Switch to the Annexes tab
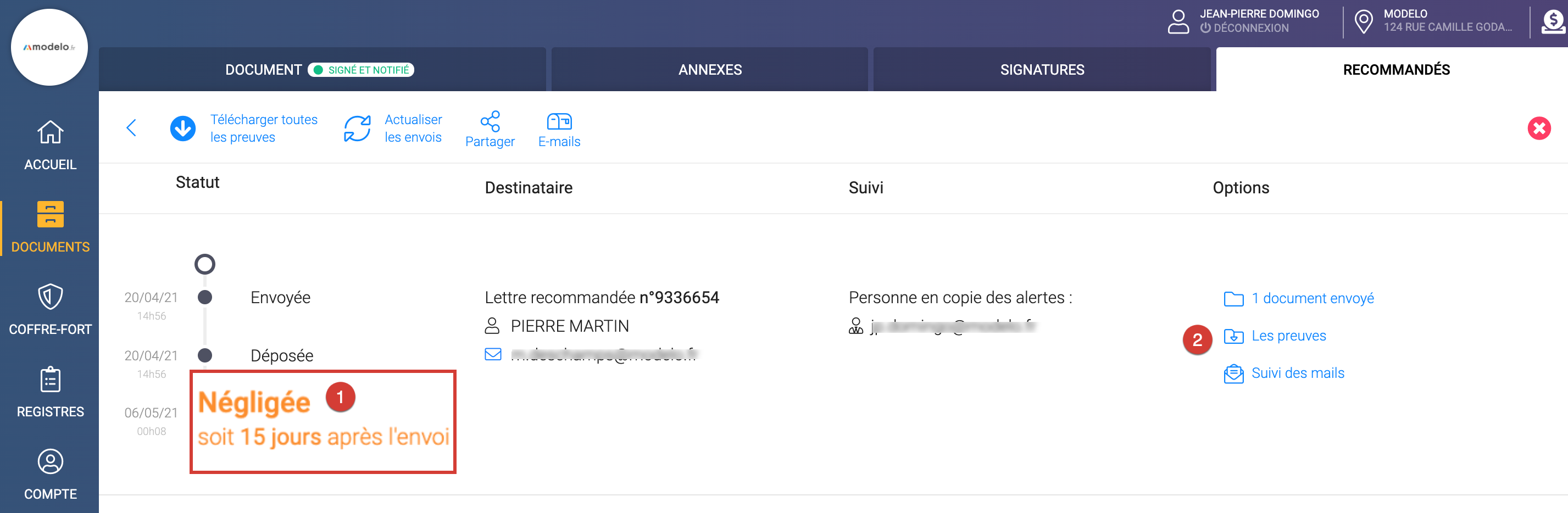1568x513 pixels. pyautogui.click(x=710, y=70)
